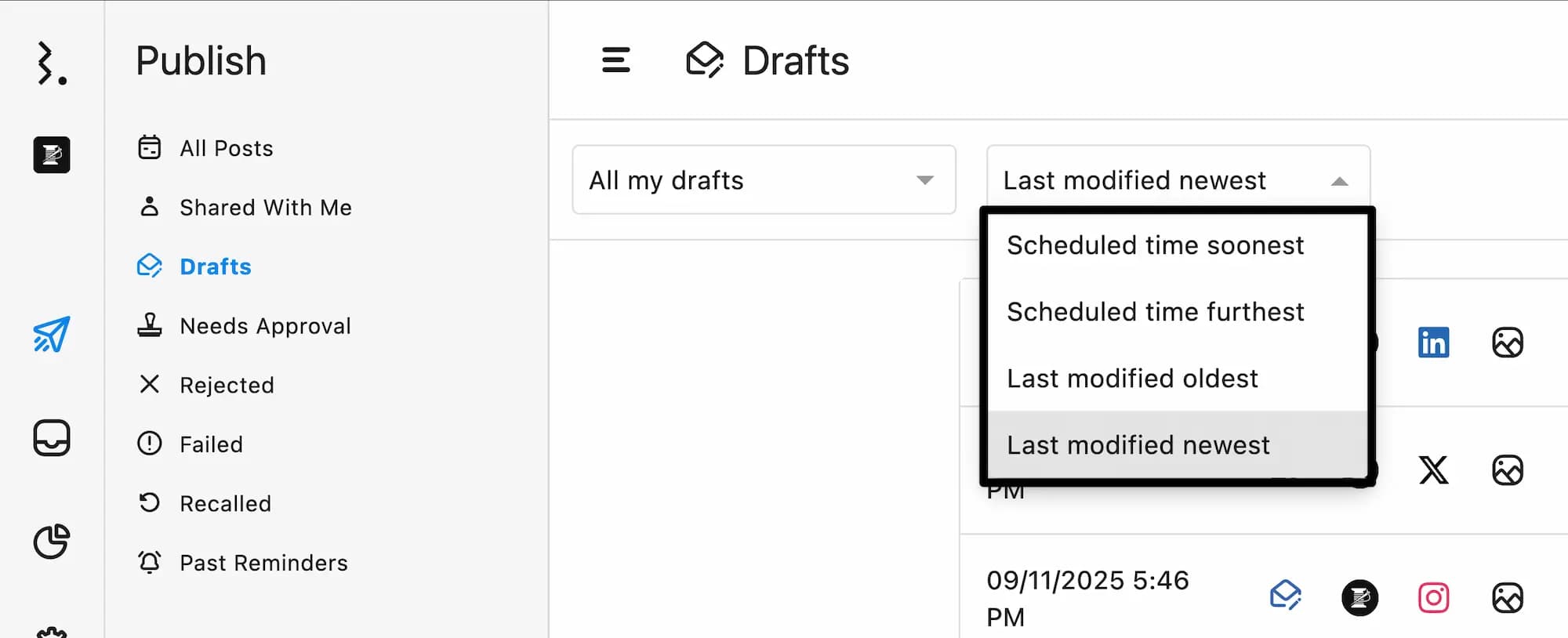The image size is (1568, 638).
Task: Click the draft status icon on third row
Action: tap(1285, 596)
